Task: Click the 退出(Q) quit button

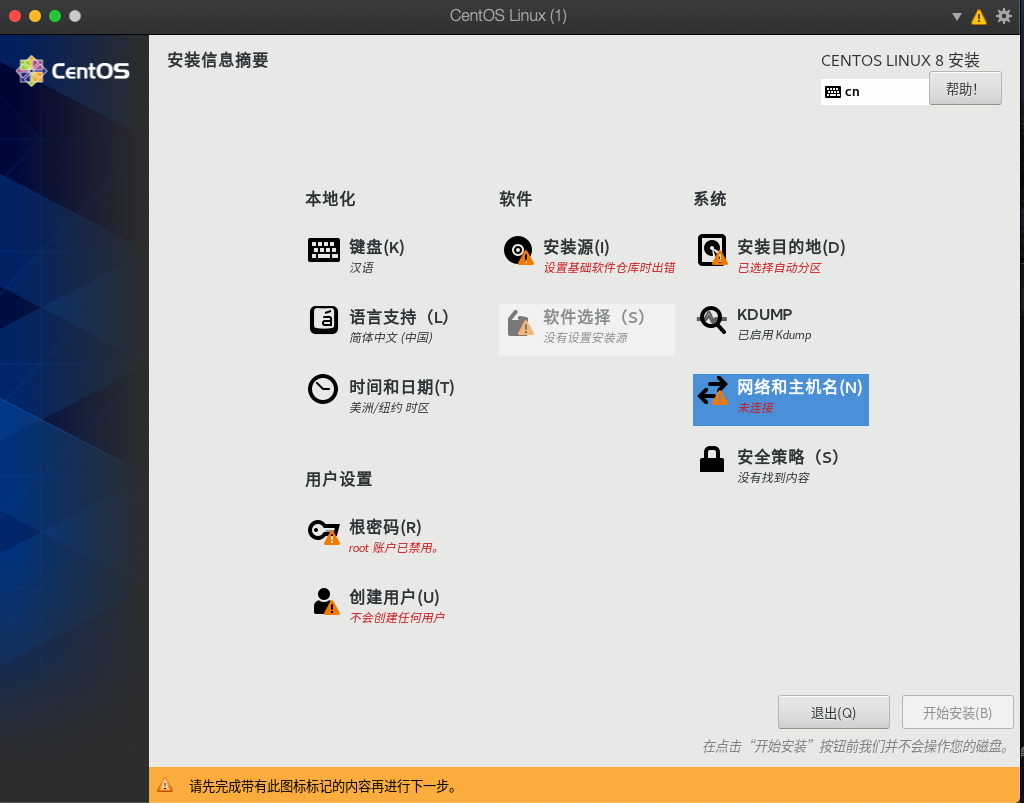Action: (833, 712)
